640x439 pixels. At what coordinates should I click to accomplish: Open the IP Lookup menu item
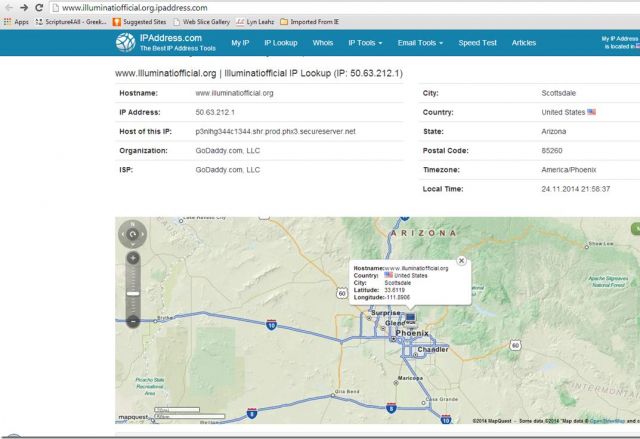[x=281, y=43]
